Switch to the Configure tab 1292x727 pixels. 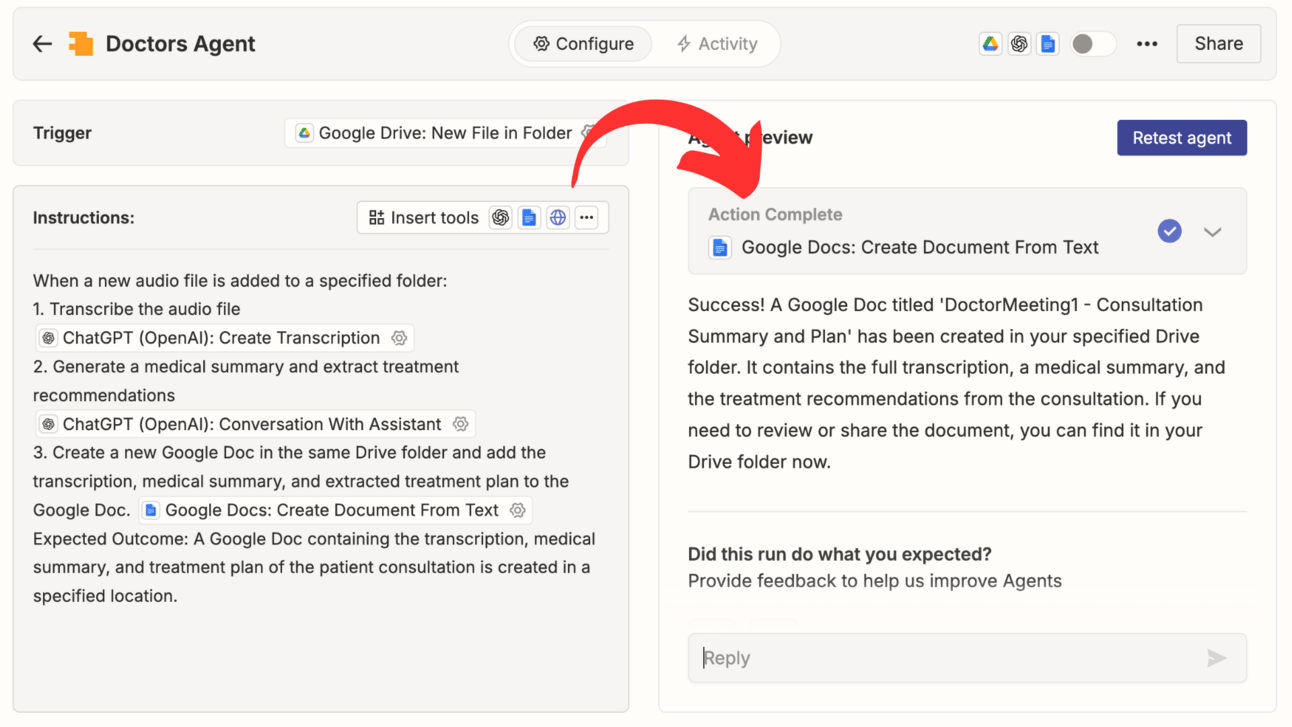(583, 44)
